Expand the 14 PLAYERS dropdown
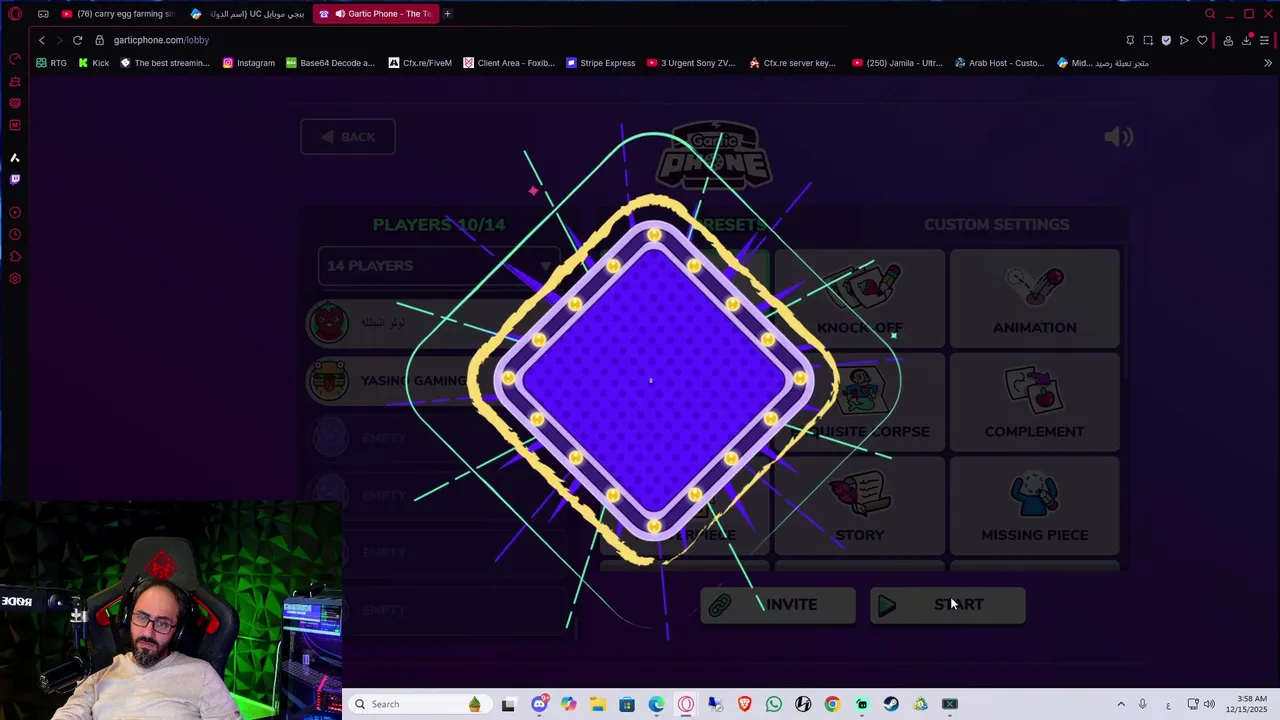 [438, 266]
